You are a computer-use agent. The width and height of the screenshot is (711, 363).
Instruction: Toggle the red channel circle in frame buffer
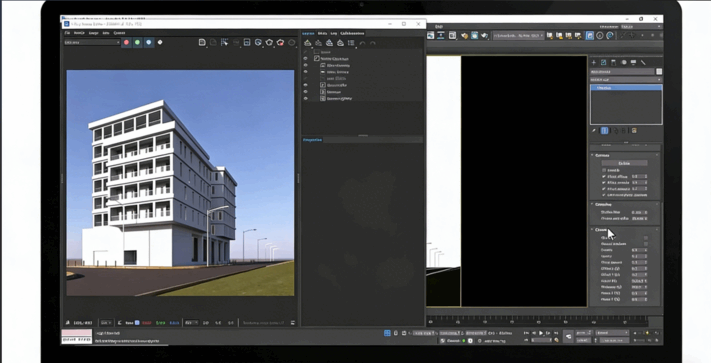(127, 42)
